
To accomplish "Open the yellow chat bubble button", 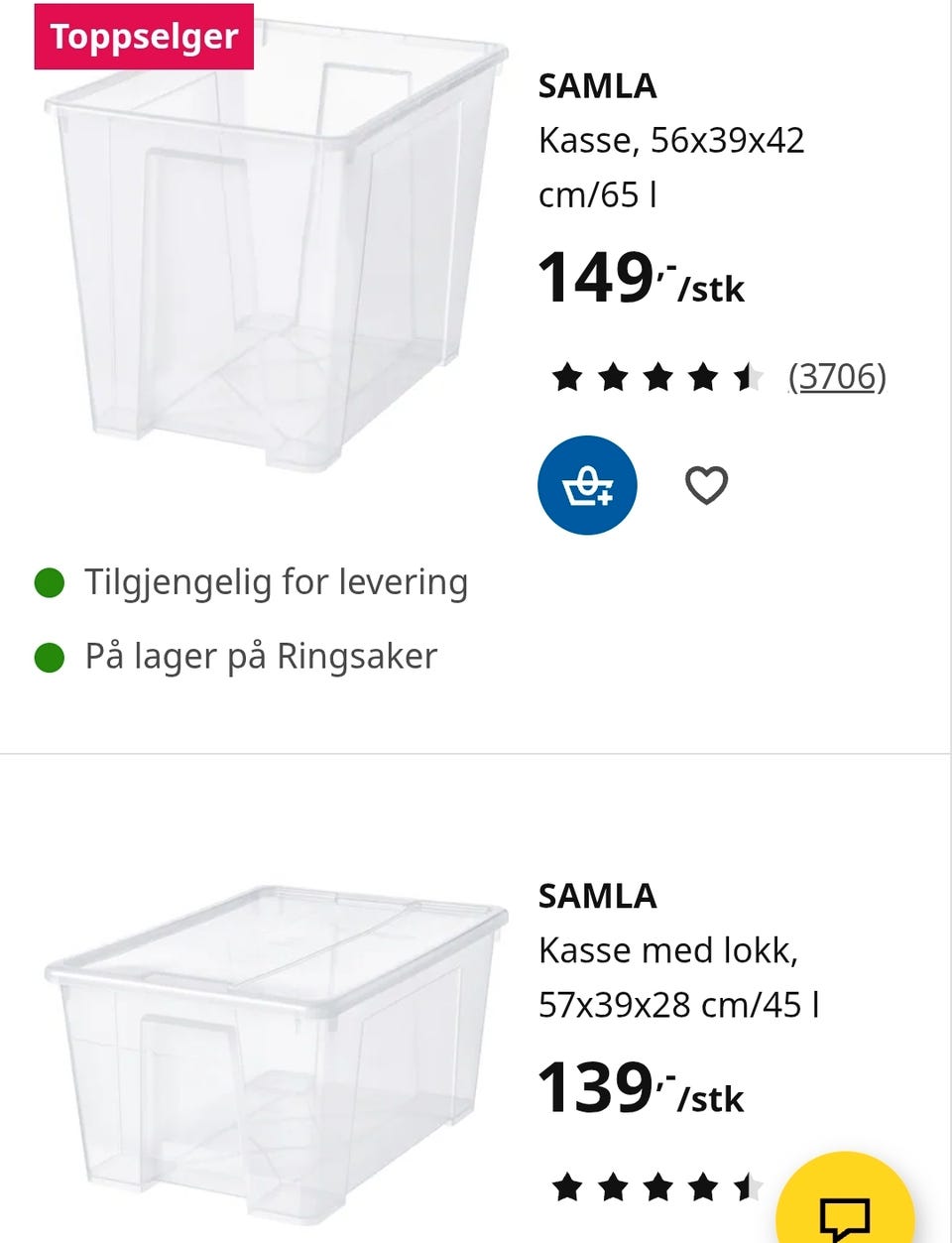I will [845, 1200].
